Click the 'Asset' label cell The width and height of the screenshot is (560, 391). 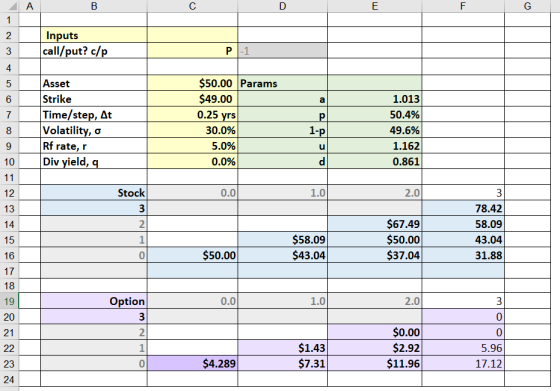(x=94, y=83)
